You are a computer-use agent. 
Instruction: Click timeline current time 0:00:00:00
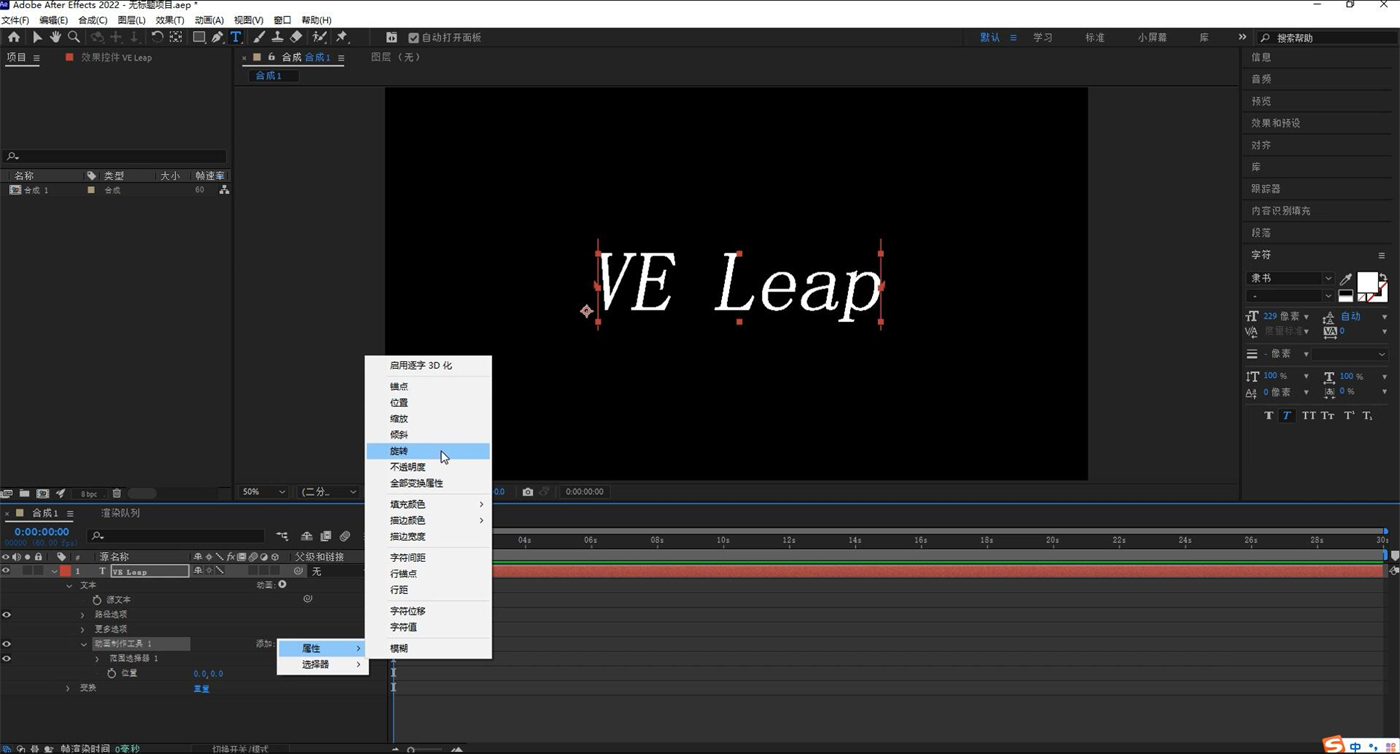pos(42,532)
